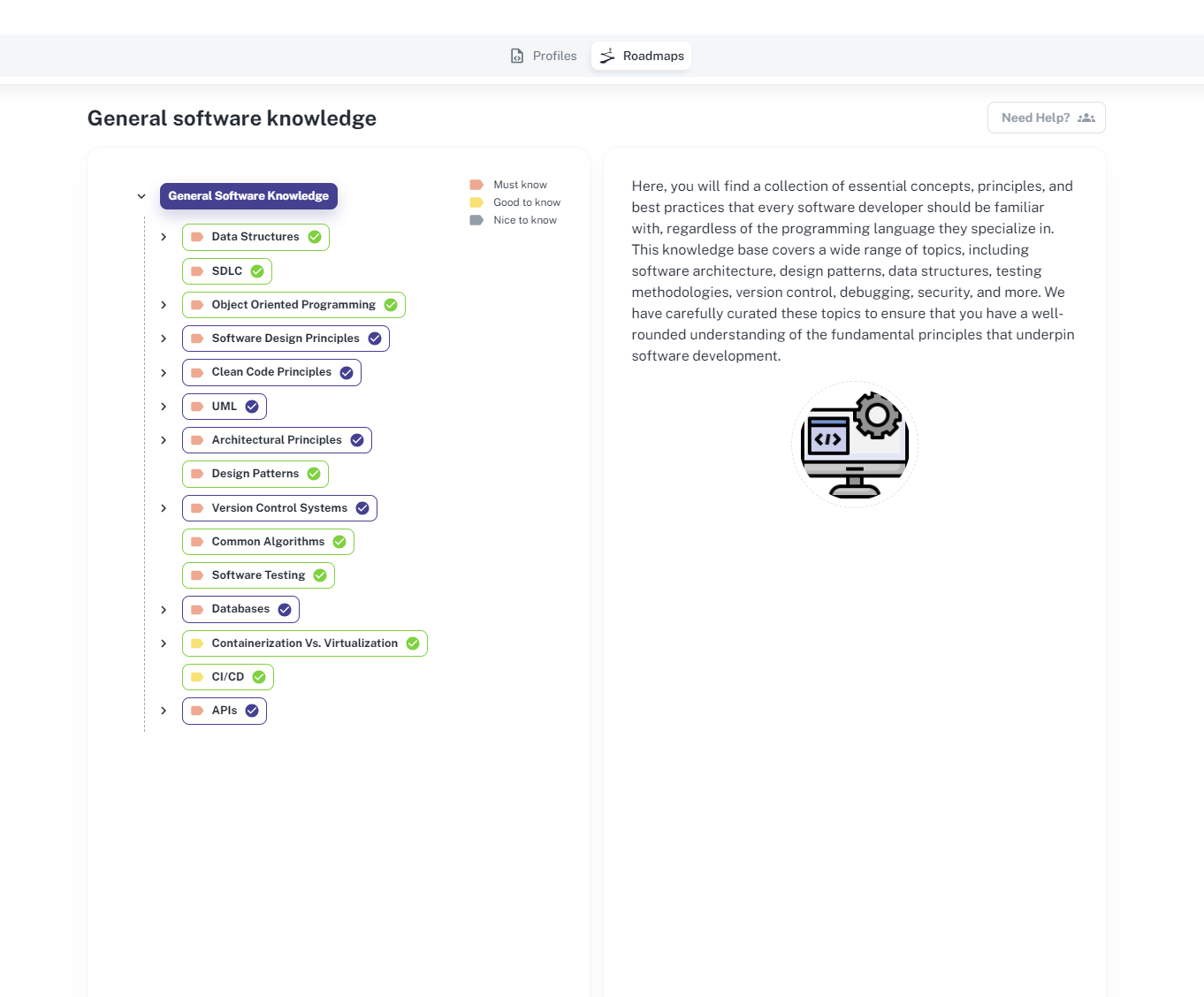
Task: Collapse the General Software Knowledge tree
Action: 141,195
